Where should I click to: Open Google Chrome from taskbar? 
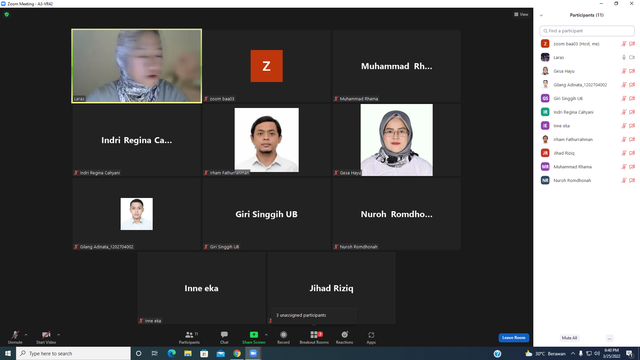click(x=237, y=353)
